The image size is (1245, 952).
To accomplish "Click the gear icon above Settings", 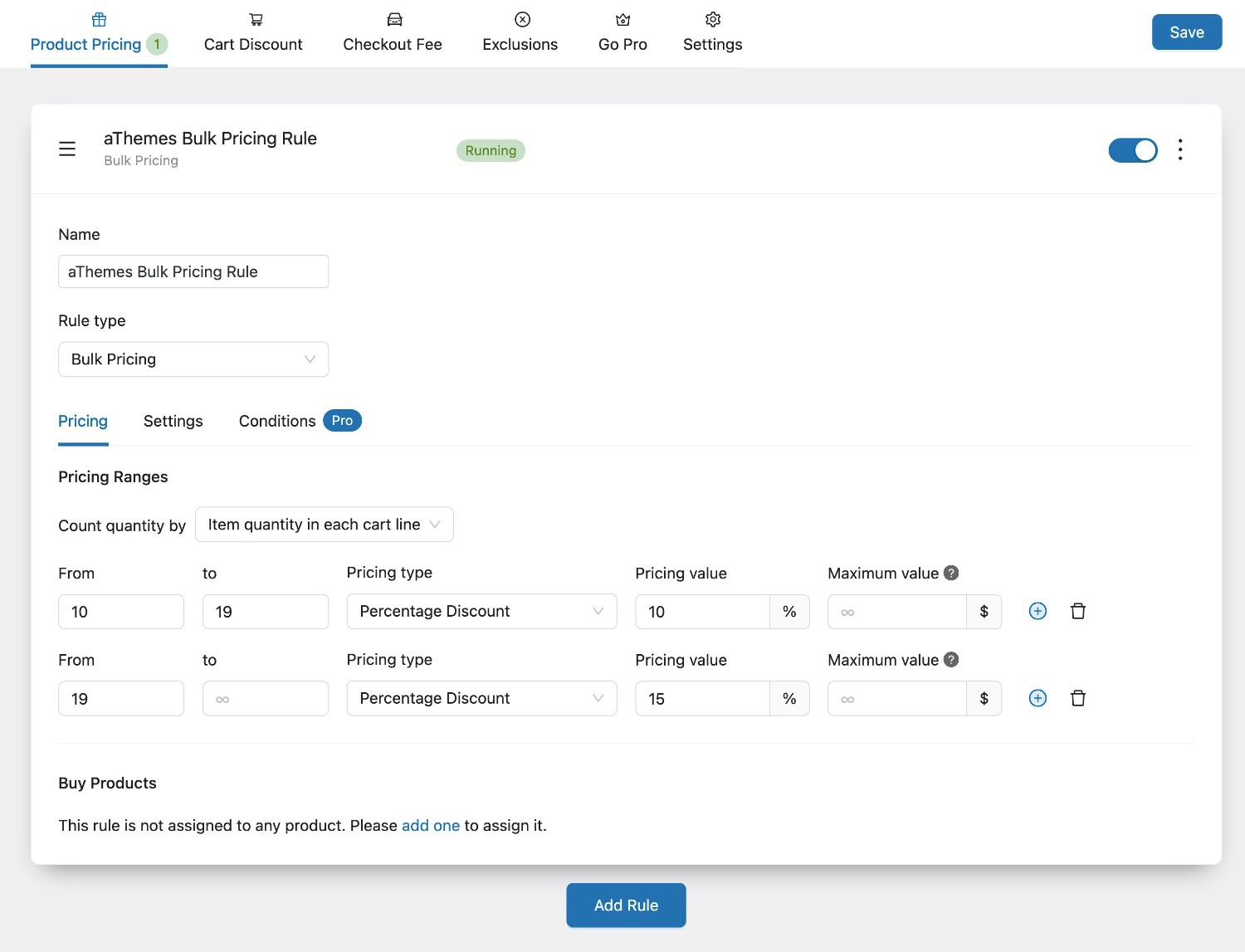I will pyautogui.click(x=713, y=19).
